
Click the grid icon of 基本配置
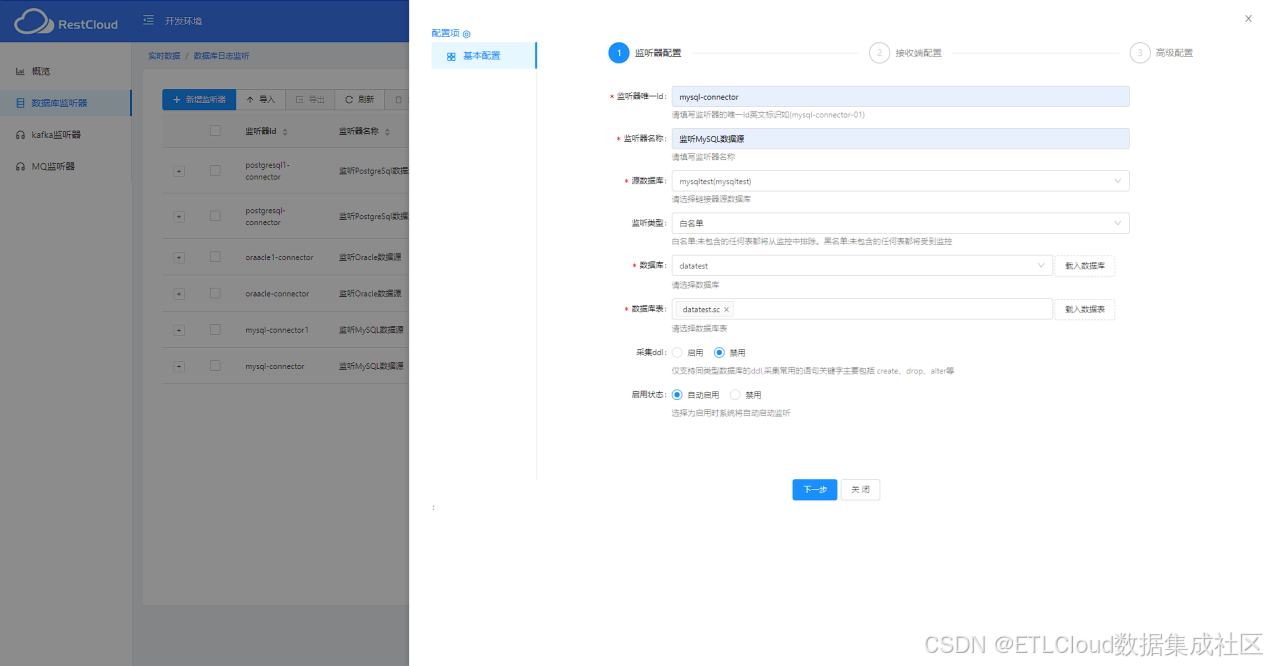tap(451, 56)
